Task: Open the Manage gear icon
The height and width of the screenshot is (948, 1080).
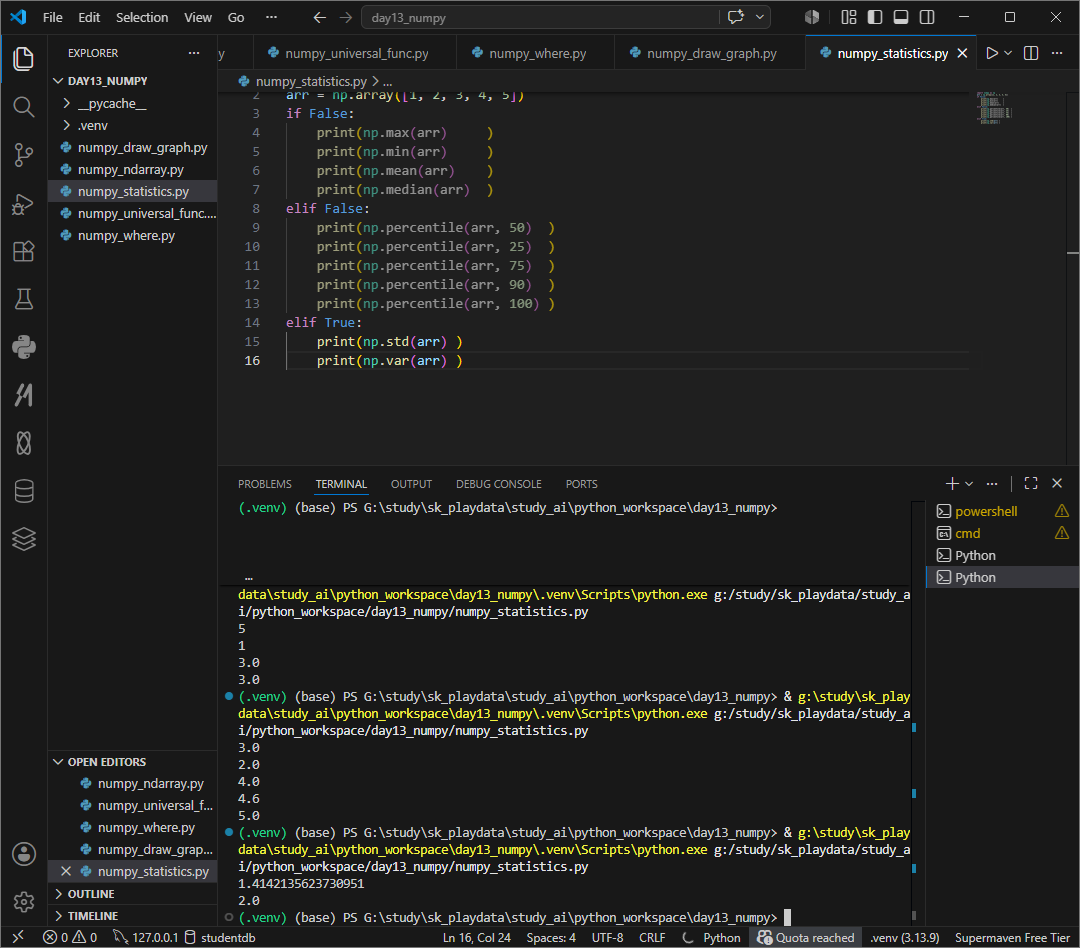Action: (x=23, y=901)
